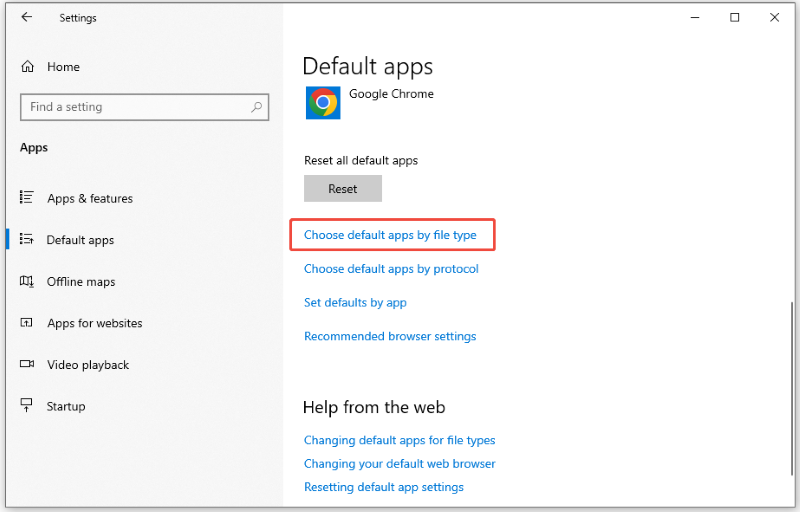Screen dimensions: 800x512
Task: Close the Settings window
Action: [x=774, y=17]
